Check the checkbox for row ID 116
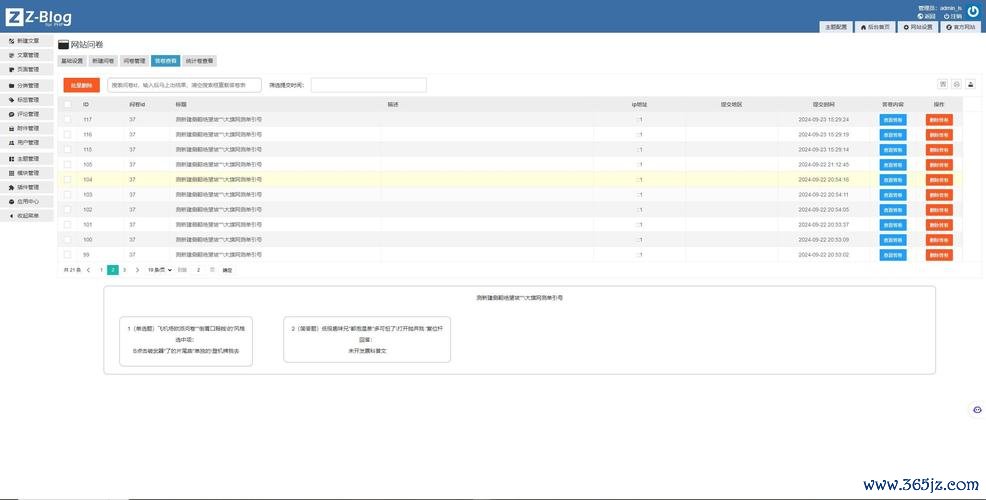Screen dimensions: 986x500 67,135
